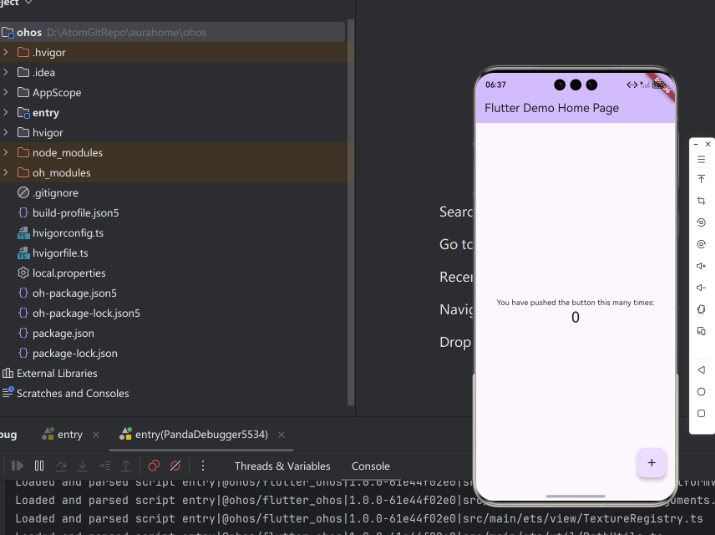Expand the hvigor folder
The height and width of the screenshot is (535, 715).
pyautogui.click(x=5, y=132)
